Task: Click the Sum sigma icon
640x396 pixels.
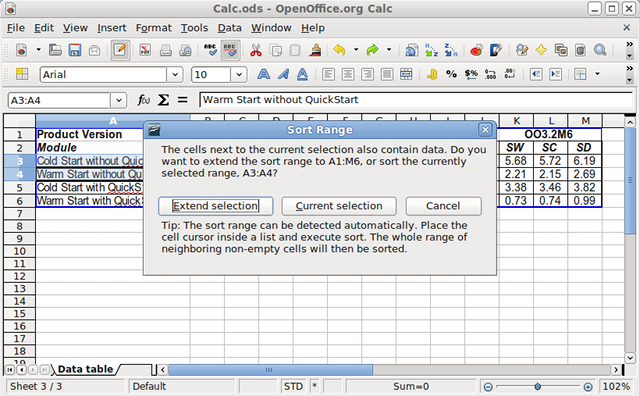Action: coord(163,100)
